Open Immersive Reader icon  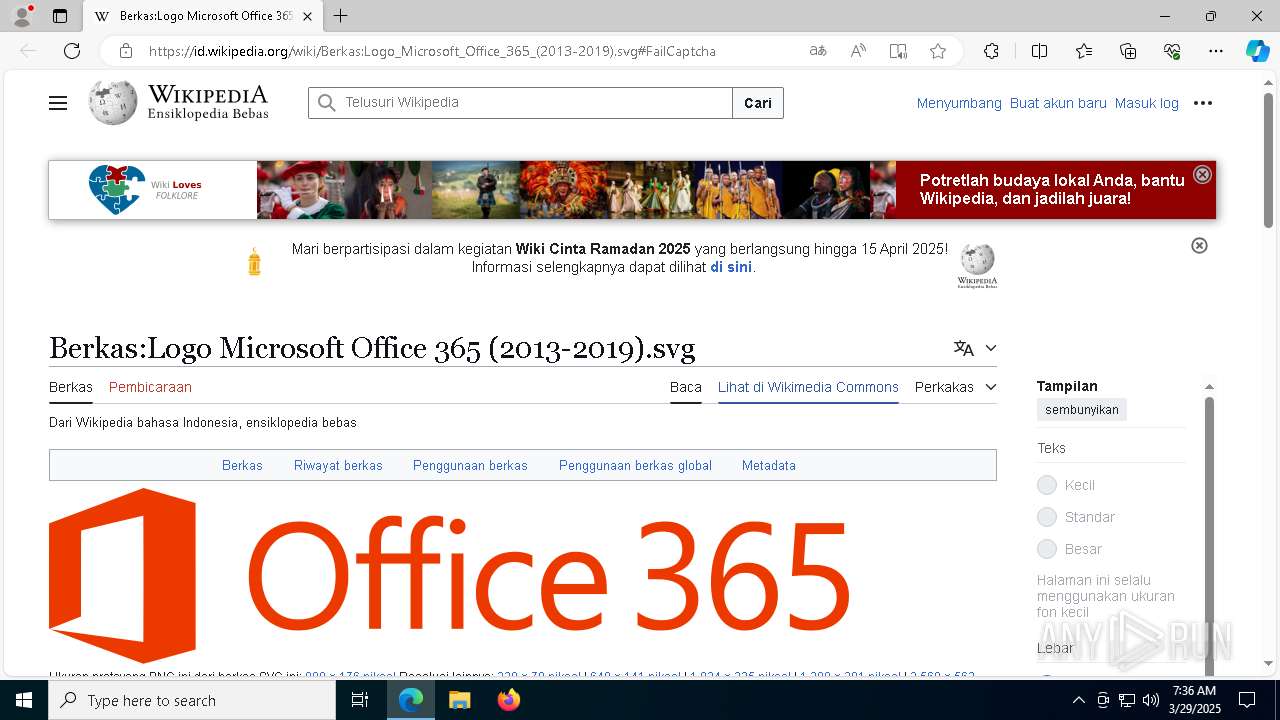[x=898, y=51]
